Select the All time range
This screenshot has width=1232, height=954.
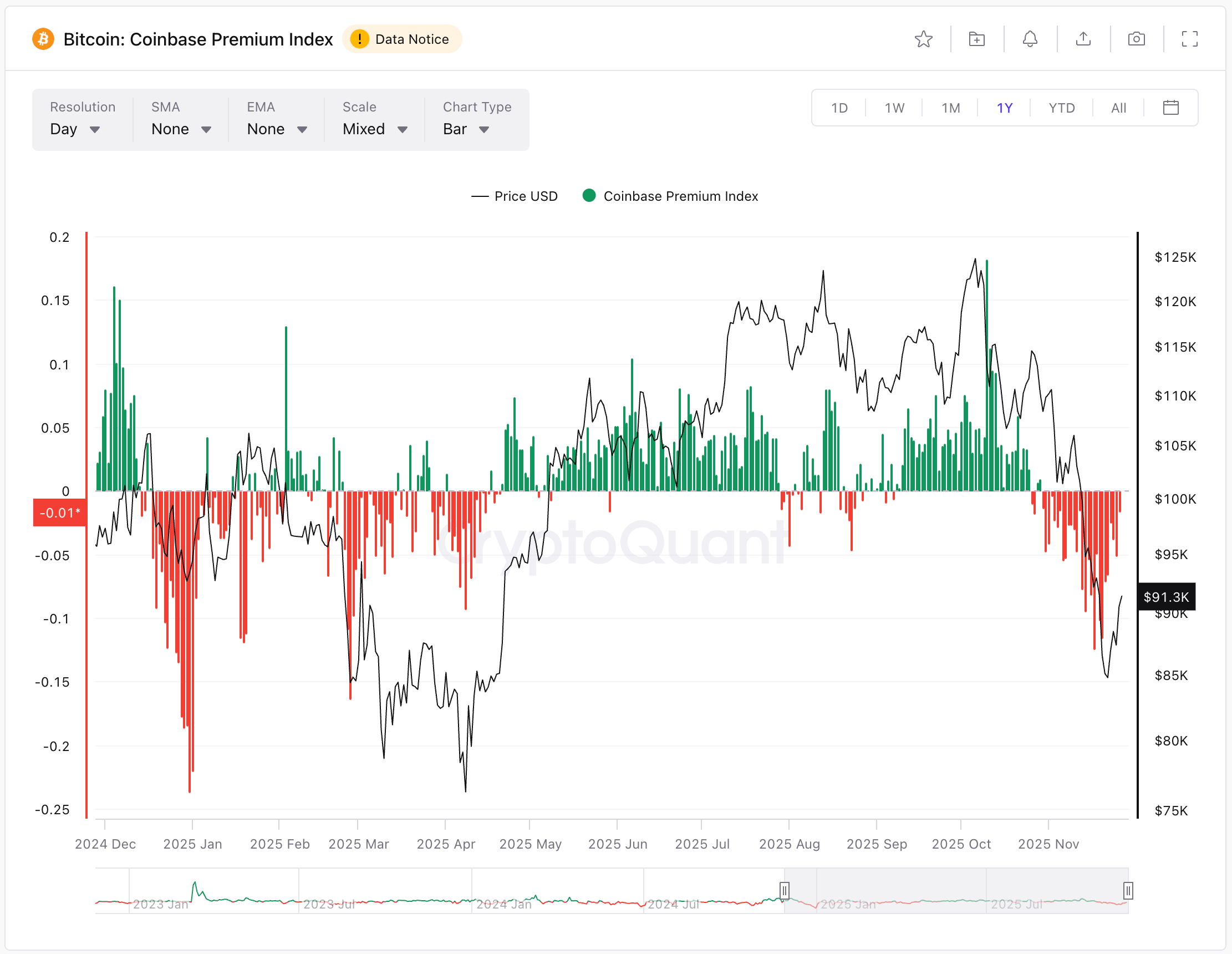(1118, 108)
